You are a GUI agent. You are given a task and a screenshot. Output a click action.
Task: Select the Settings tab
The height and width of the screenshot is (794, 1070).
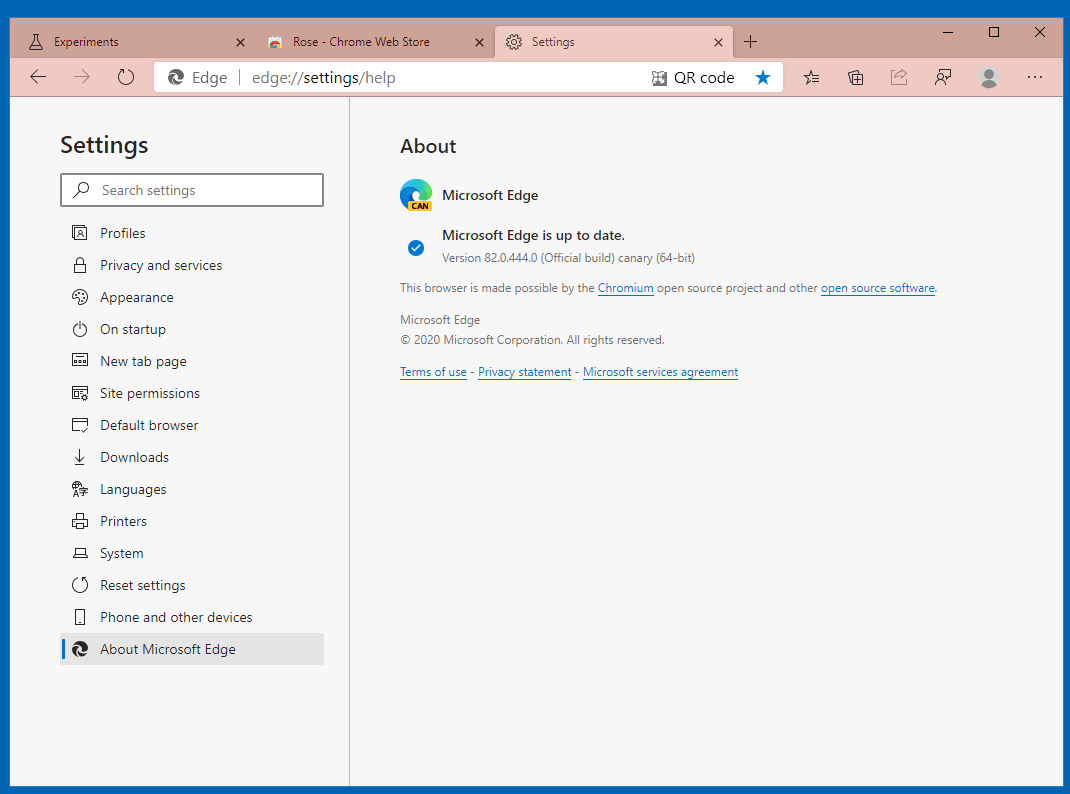(613, 42)
